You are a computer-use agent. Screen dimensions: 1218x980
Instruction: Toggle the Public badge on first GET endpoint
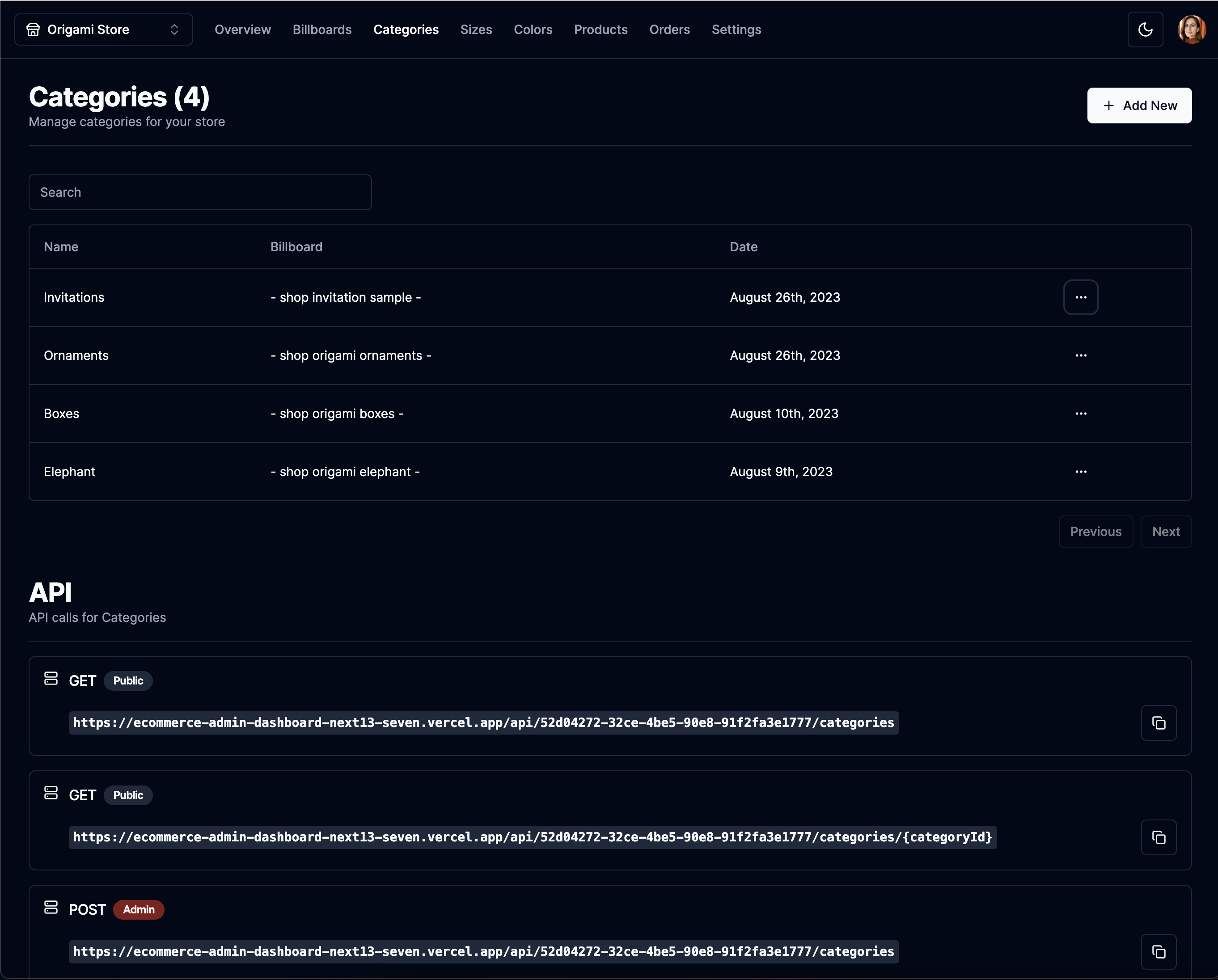(128, 680)
